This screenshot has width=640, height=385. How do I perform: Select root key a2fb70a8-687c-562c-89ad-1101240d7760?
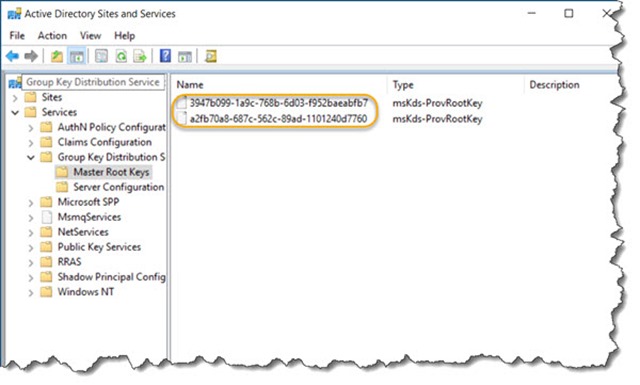coord(278,119)
